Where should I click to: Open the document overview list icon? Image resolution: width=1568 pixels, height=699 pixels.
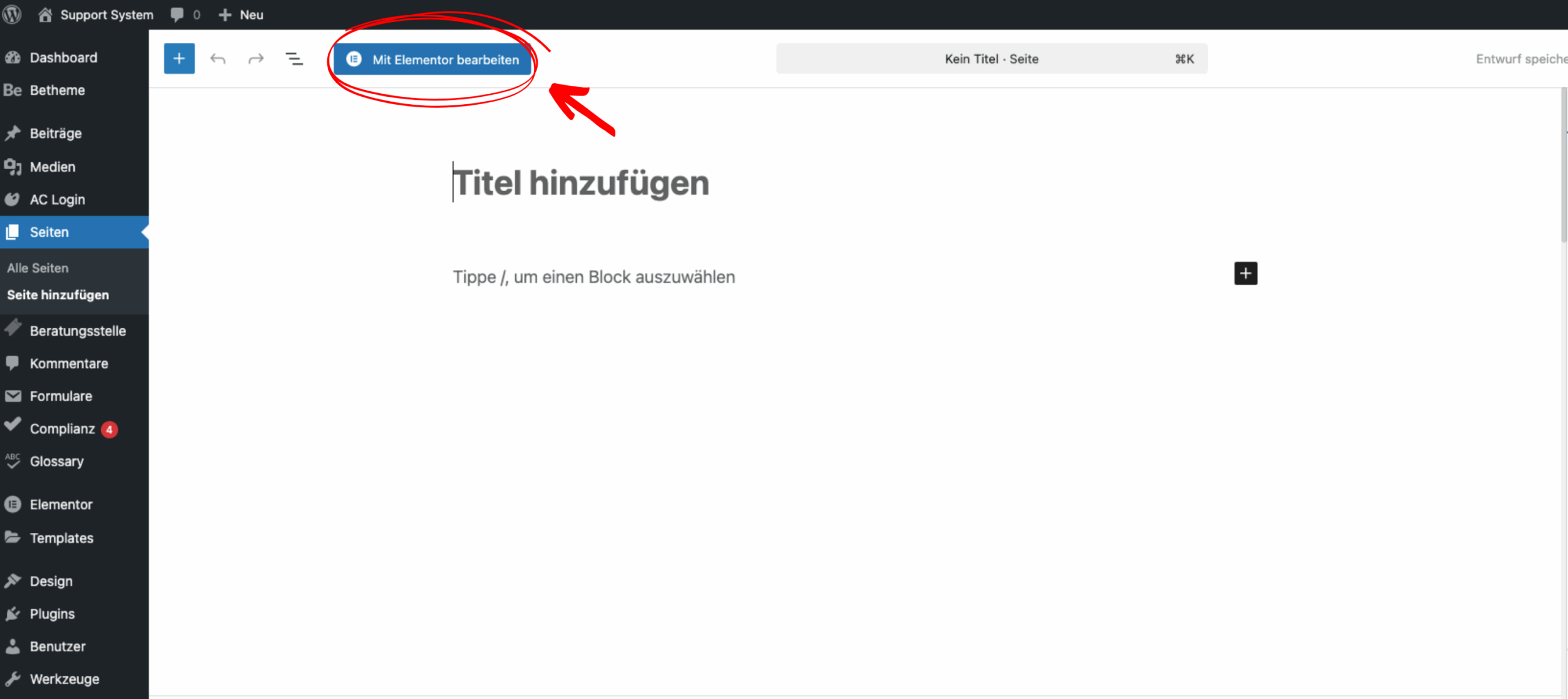[295, 58]
